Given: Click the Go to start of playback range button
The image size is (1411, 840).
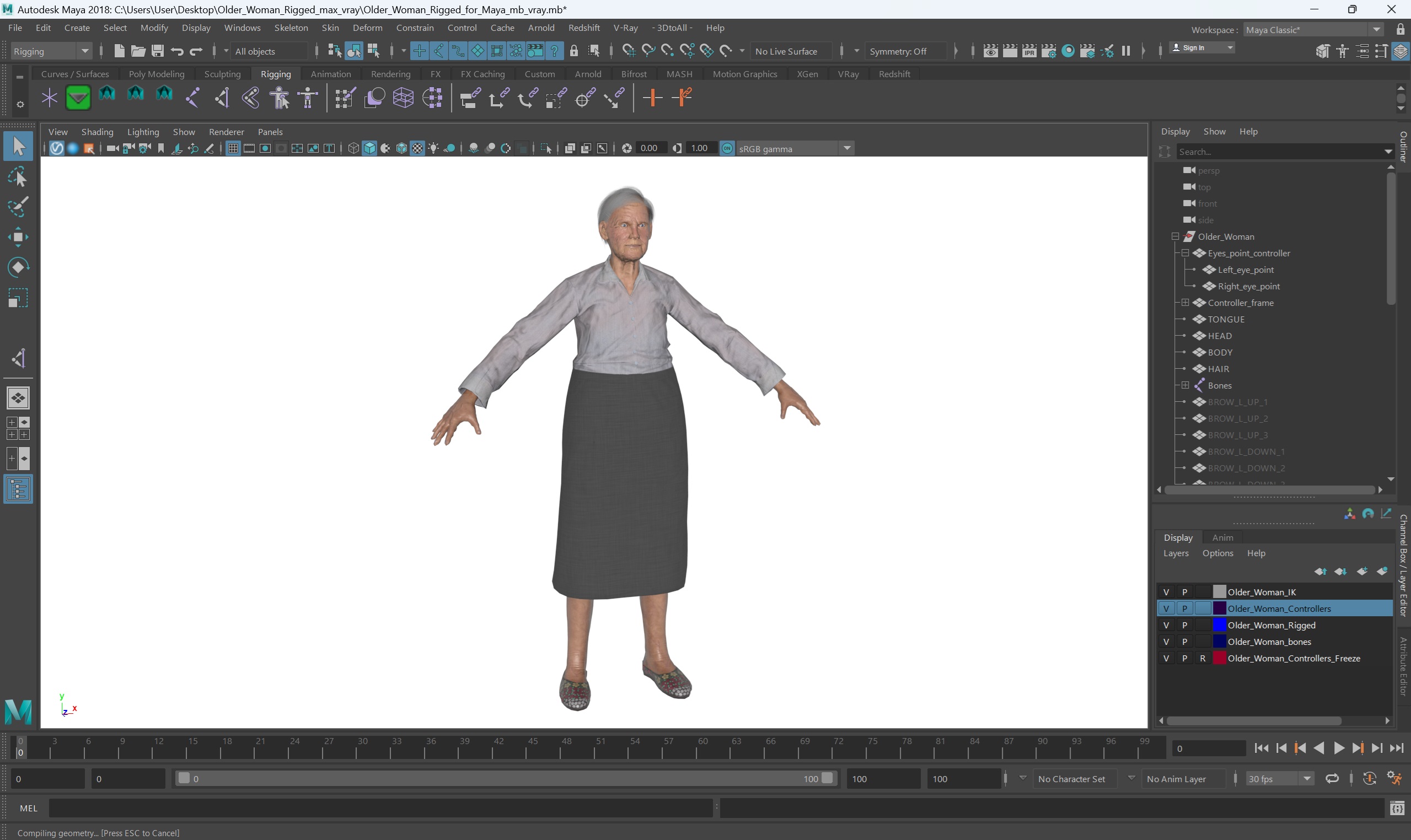Looking at the screenshot, I should coord(1261,749).
